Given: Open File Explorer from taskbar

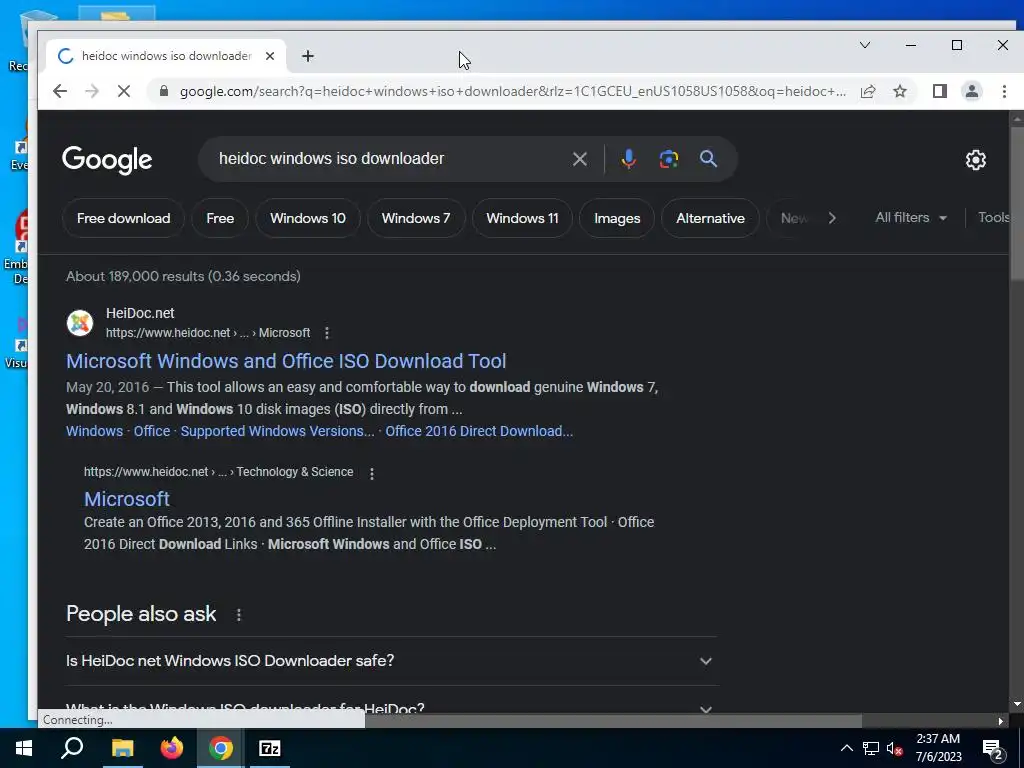Looking at the screenshot, I should pyautogui.click(x=122, y=748).
